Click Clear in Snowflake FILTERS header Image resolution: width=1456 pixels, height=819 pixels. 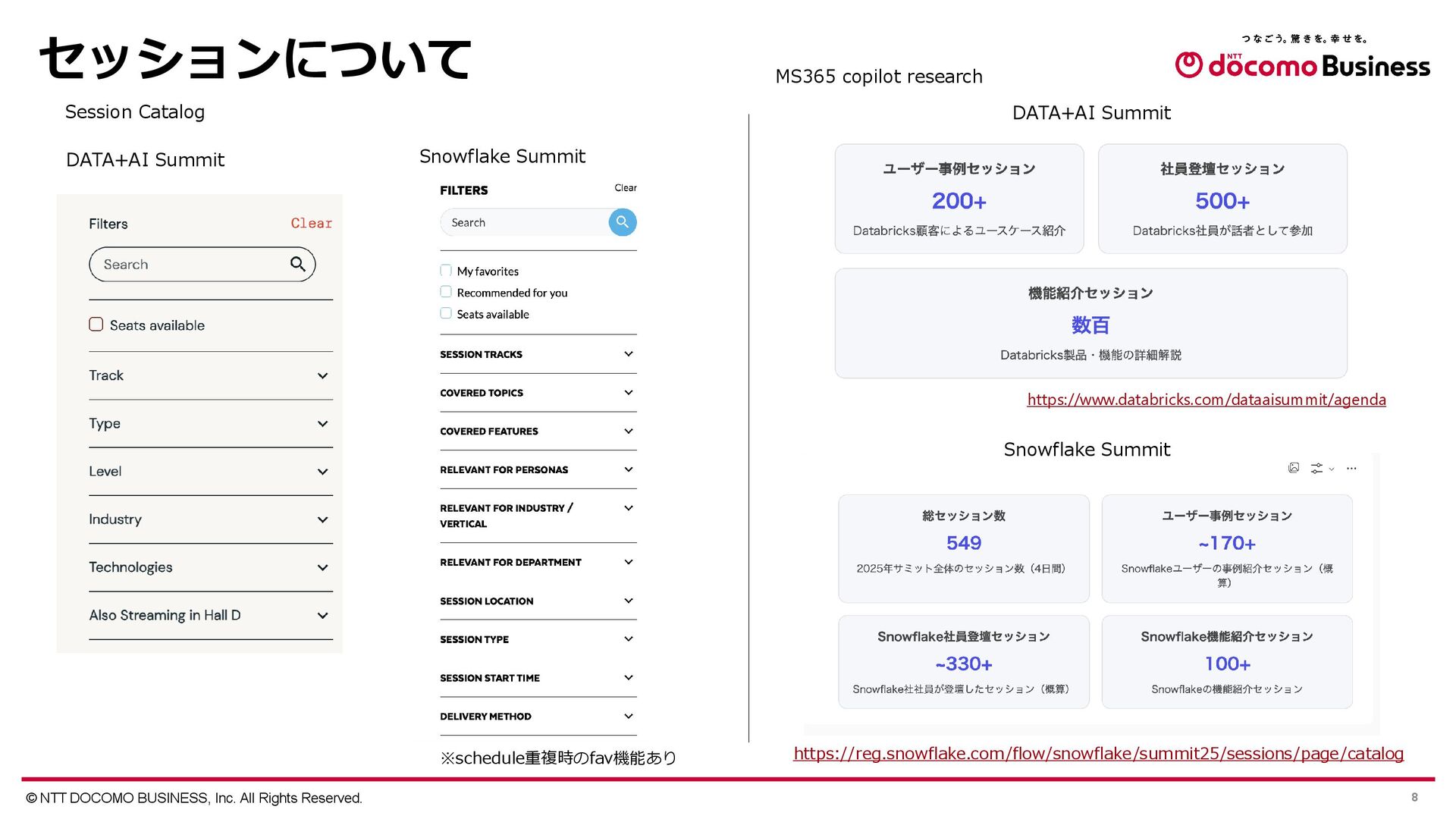626,187
